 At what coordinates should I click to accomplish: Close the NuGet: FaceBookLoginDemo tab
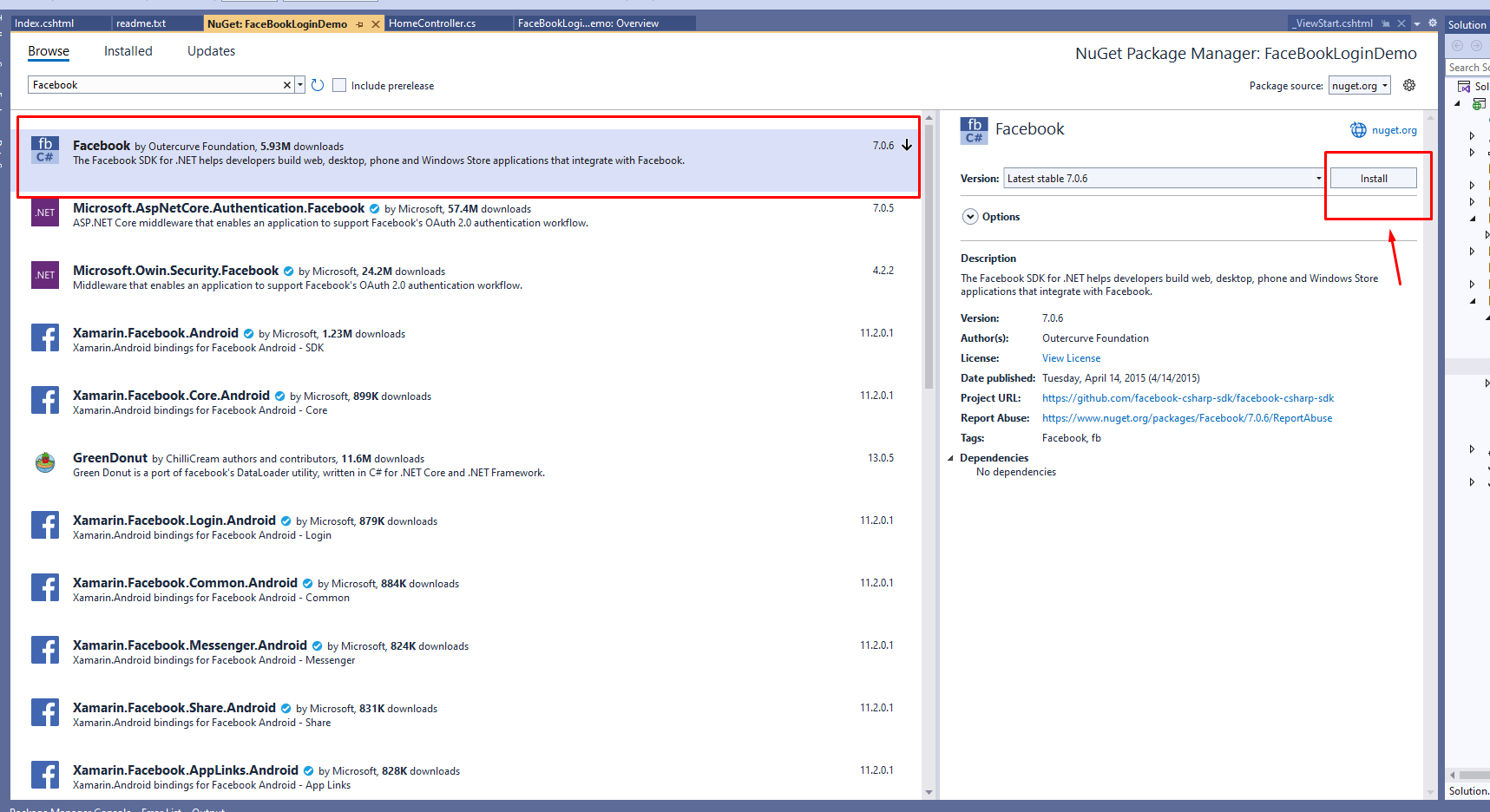pyautogui.click(x=376, y=24)
